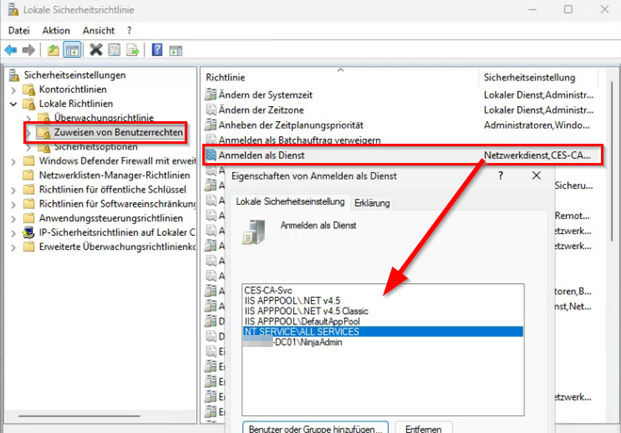Screen dimensions: 621x433
Task: Click the dialog's ? help button
Action: (x=501, y=175)
